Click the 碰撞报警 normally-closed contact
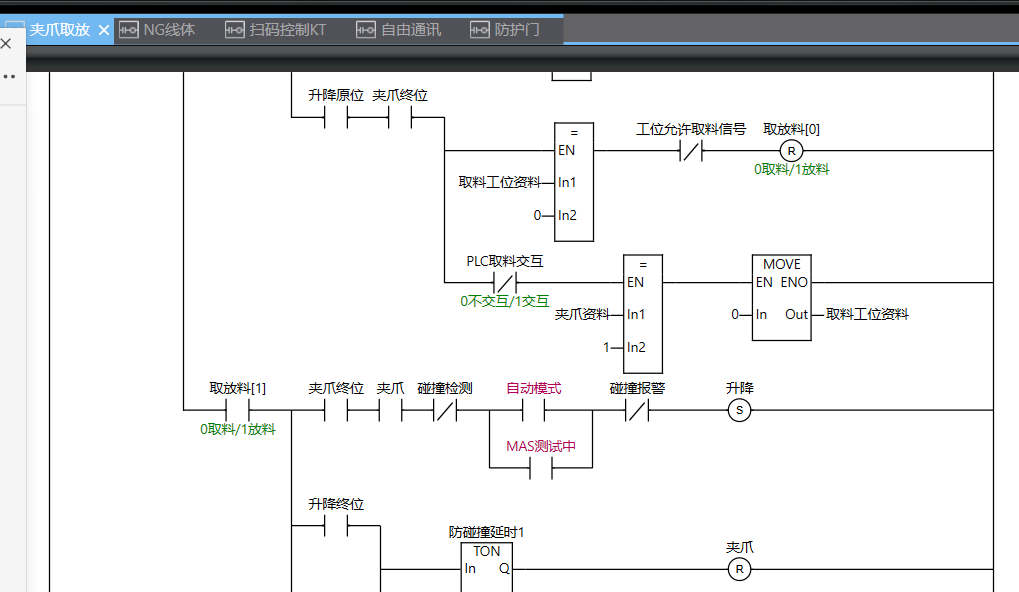Viewport: 1019px width, 592px height. coord(637,410)
